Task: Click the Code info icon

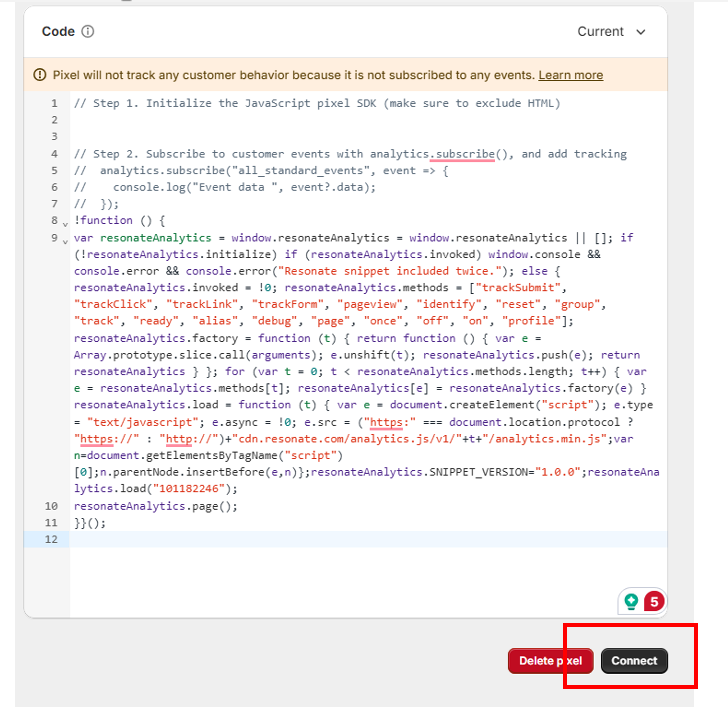Action: (88, 32)
